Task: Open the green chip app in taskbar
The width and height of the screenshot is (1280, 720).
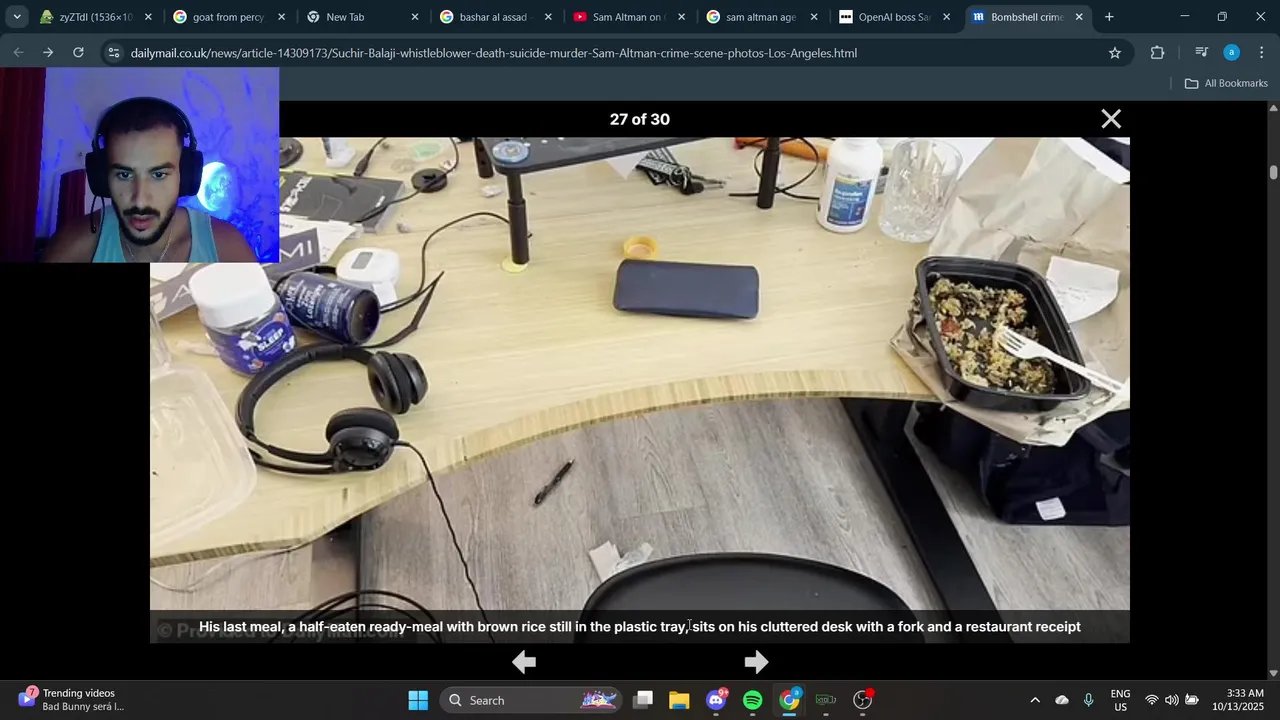Action: click(826, 700)
